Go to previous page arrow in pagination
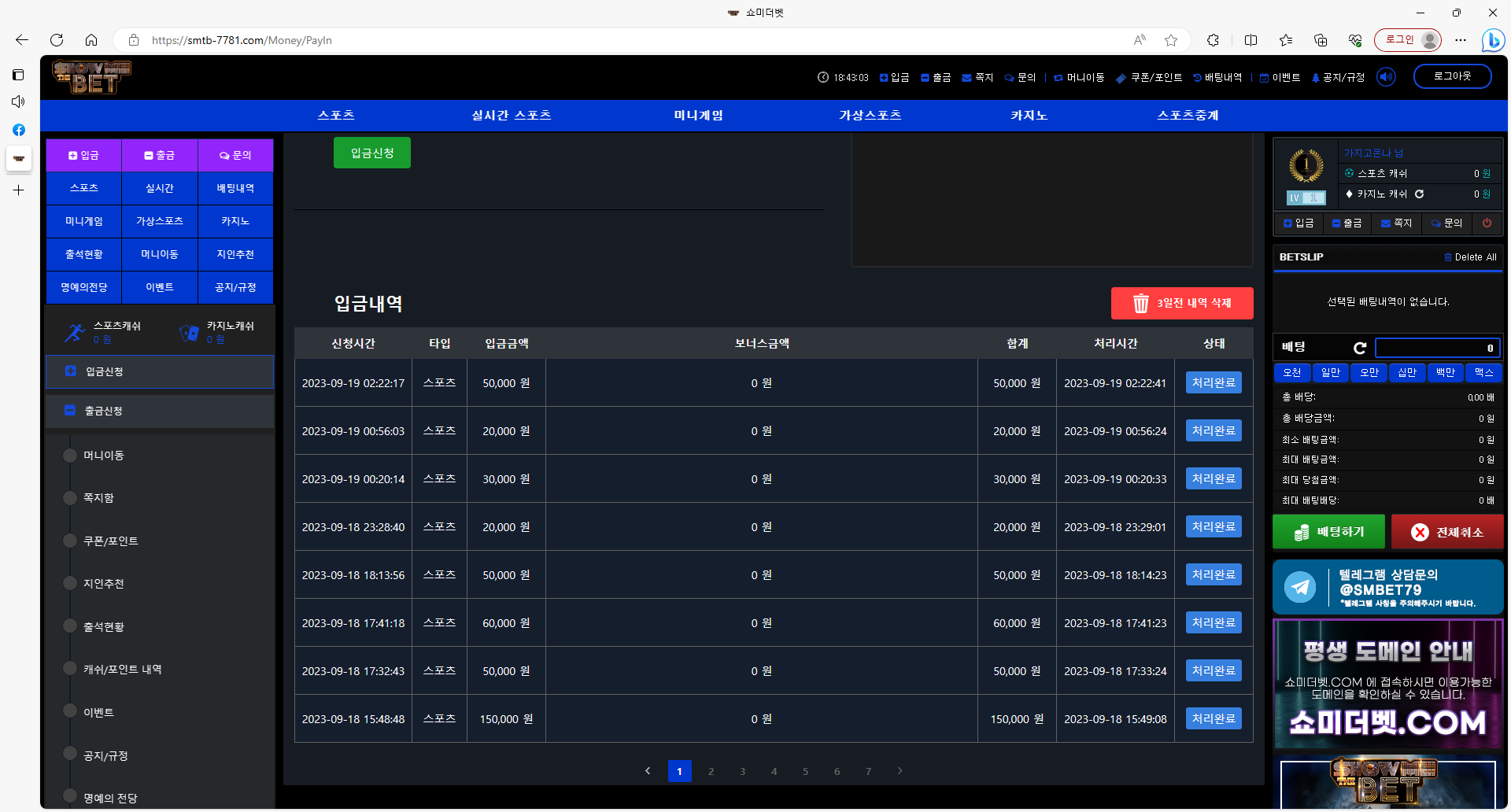Image resolution: width=1511 pixels, height=812 pixels. 648,771
